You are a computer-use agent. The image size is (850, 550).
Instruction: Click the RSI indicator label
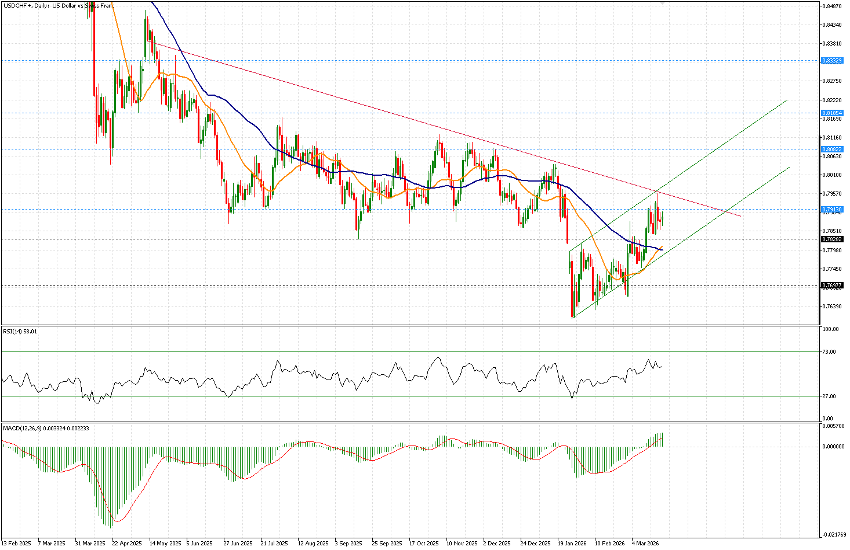20,330
